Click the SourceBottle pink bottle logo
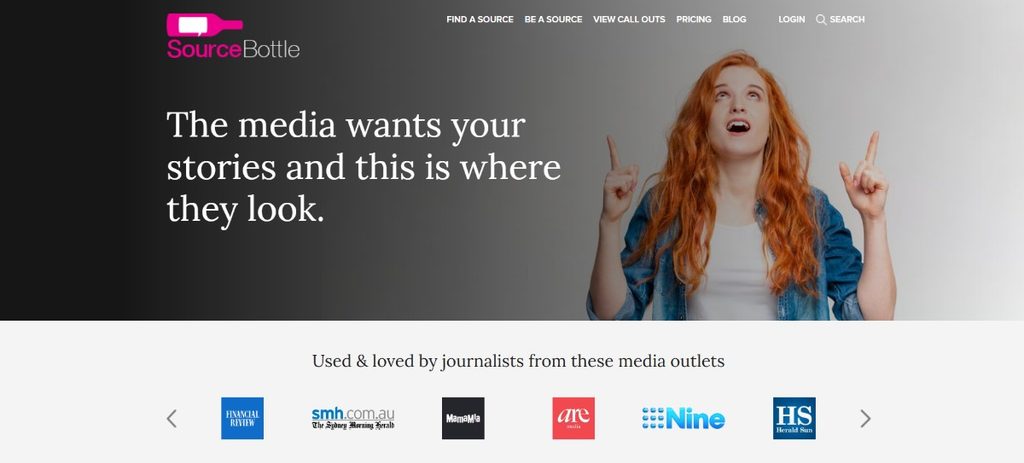This screenshot has width=1024, height=463. [x=204, y=25]
